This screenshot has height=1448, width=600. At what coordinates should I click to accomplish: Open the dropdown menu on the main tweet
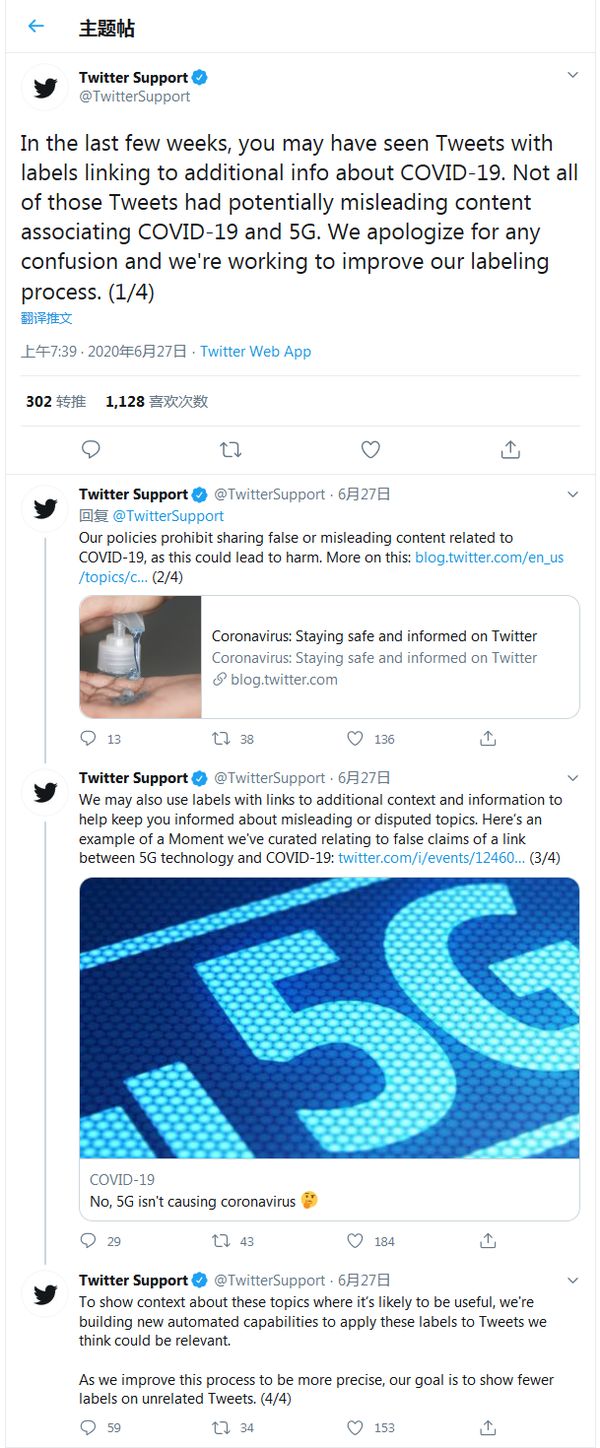pos(572,74)
